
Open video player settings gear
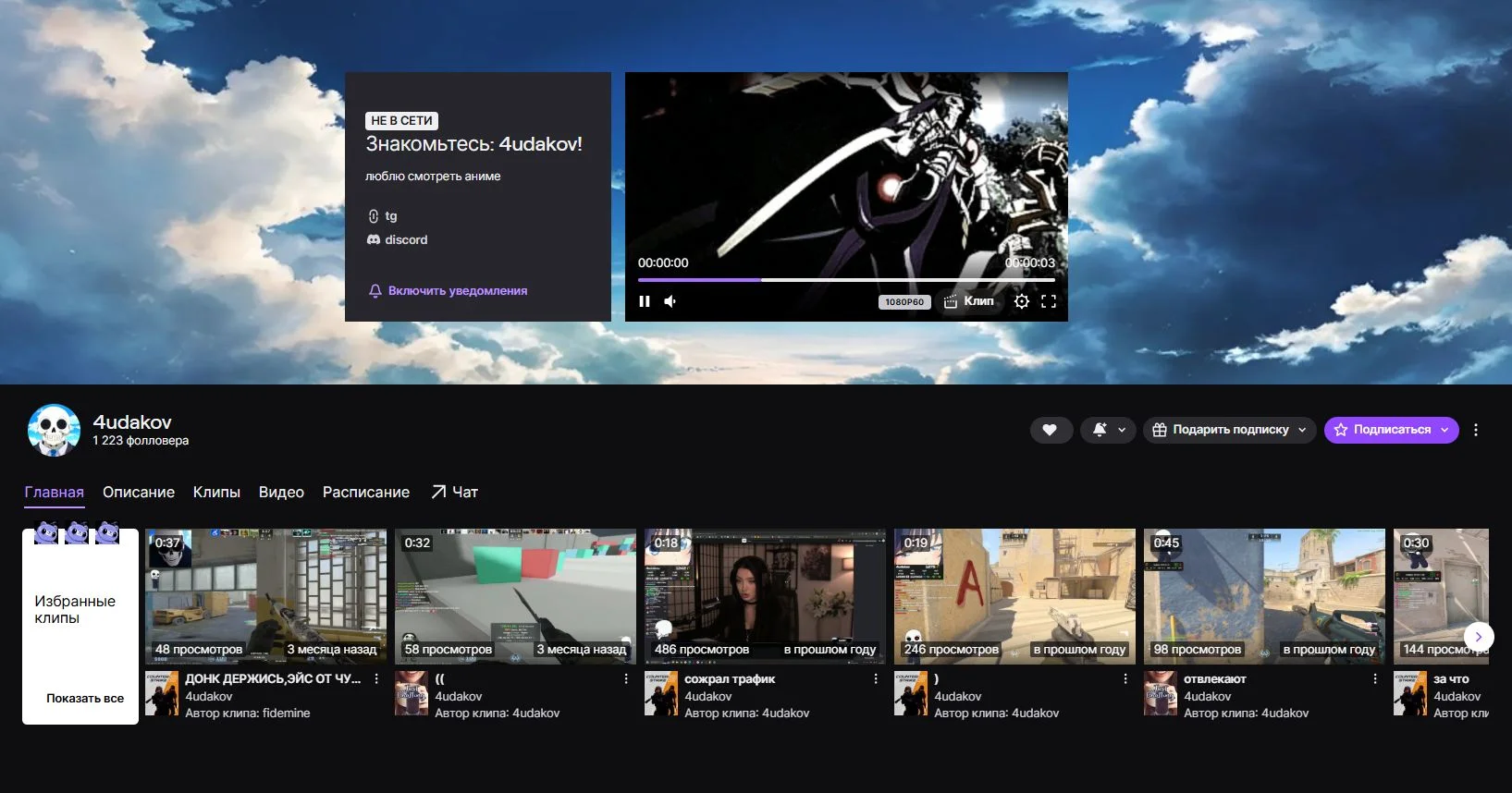(x=1022, y=301)
